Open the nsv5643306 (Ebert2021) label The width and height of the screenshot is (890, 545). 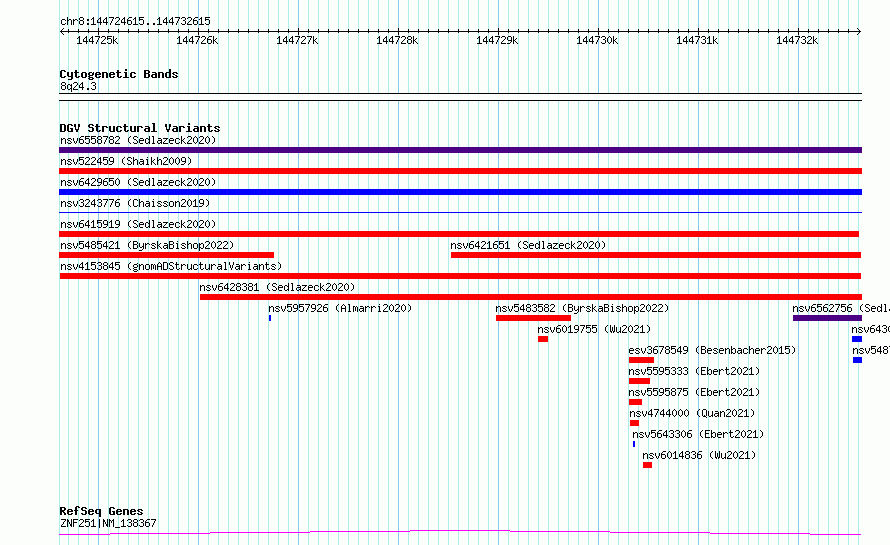(x=698, y=434)
